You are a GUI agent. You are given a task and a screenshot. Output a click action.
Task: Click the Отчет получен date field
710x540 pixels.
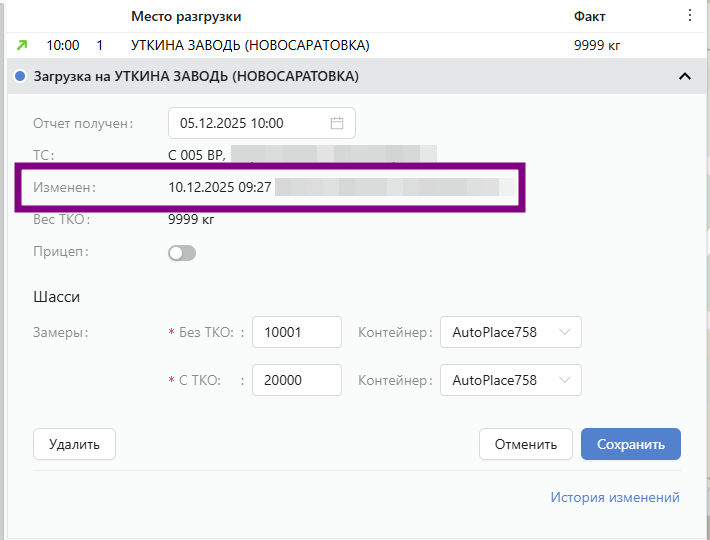tap(250, 123)
